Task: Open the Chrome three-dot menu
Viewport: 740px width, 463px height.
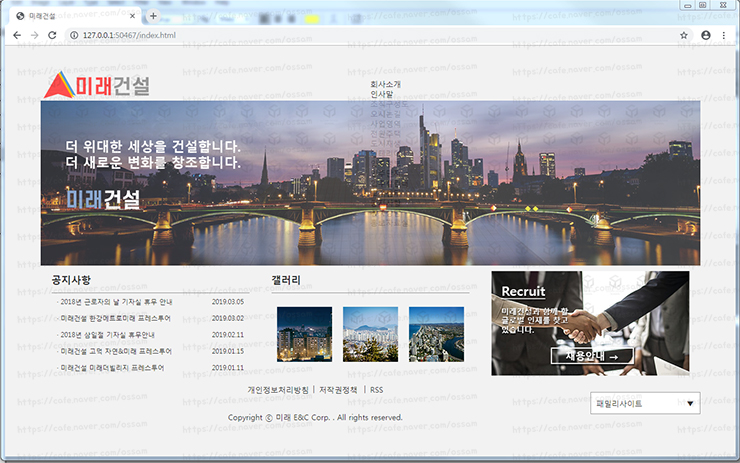Action: point(723,35)
